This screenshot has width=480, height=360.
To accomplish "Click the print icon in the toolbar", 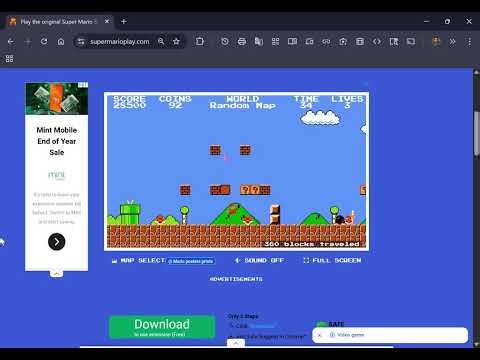I will coord(242,41).
